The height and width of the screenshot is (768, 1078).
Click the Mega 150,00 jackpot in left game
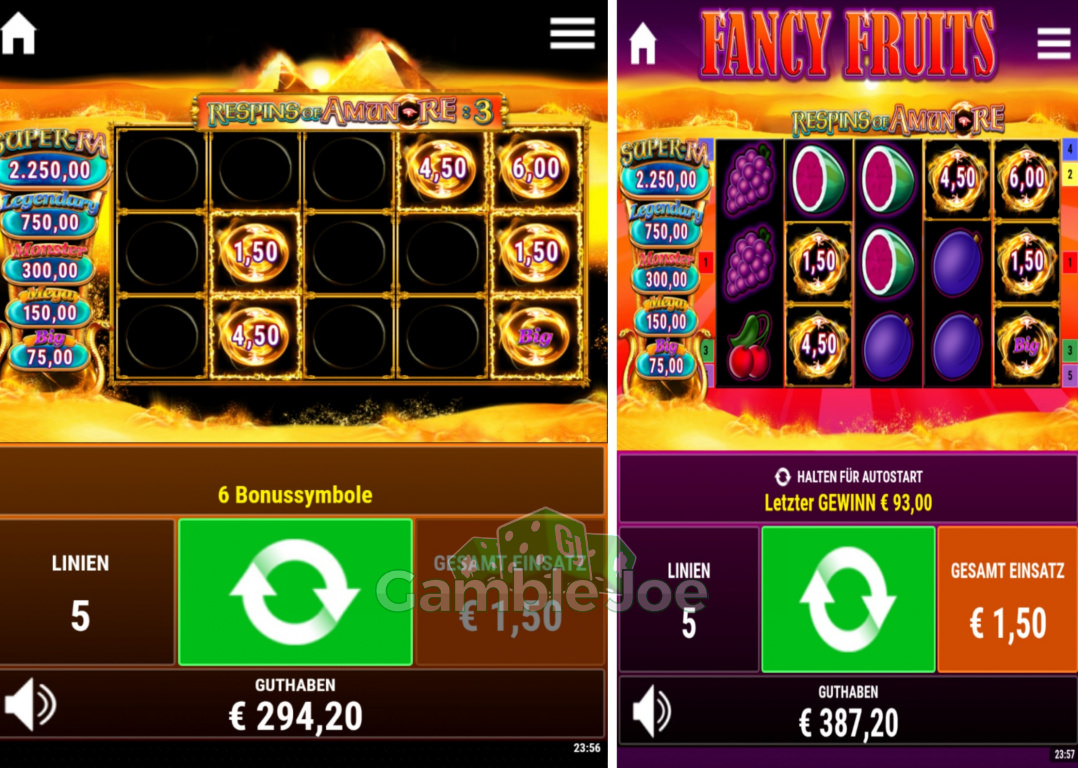coord(52,307)
